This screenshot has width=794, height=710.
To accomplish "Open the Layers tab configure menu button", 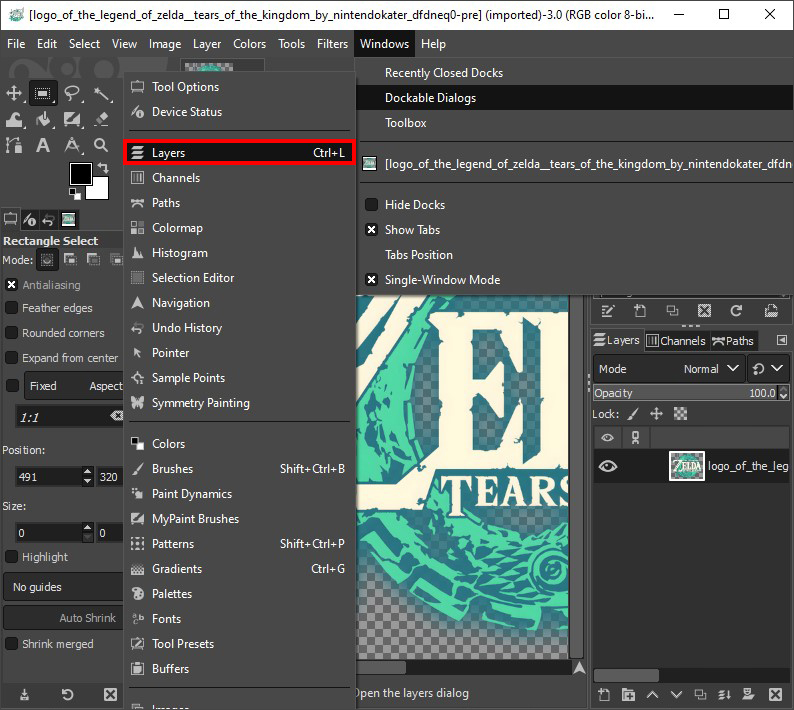I will click(781, 340).
